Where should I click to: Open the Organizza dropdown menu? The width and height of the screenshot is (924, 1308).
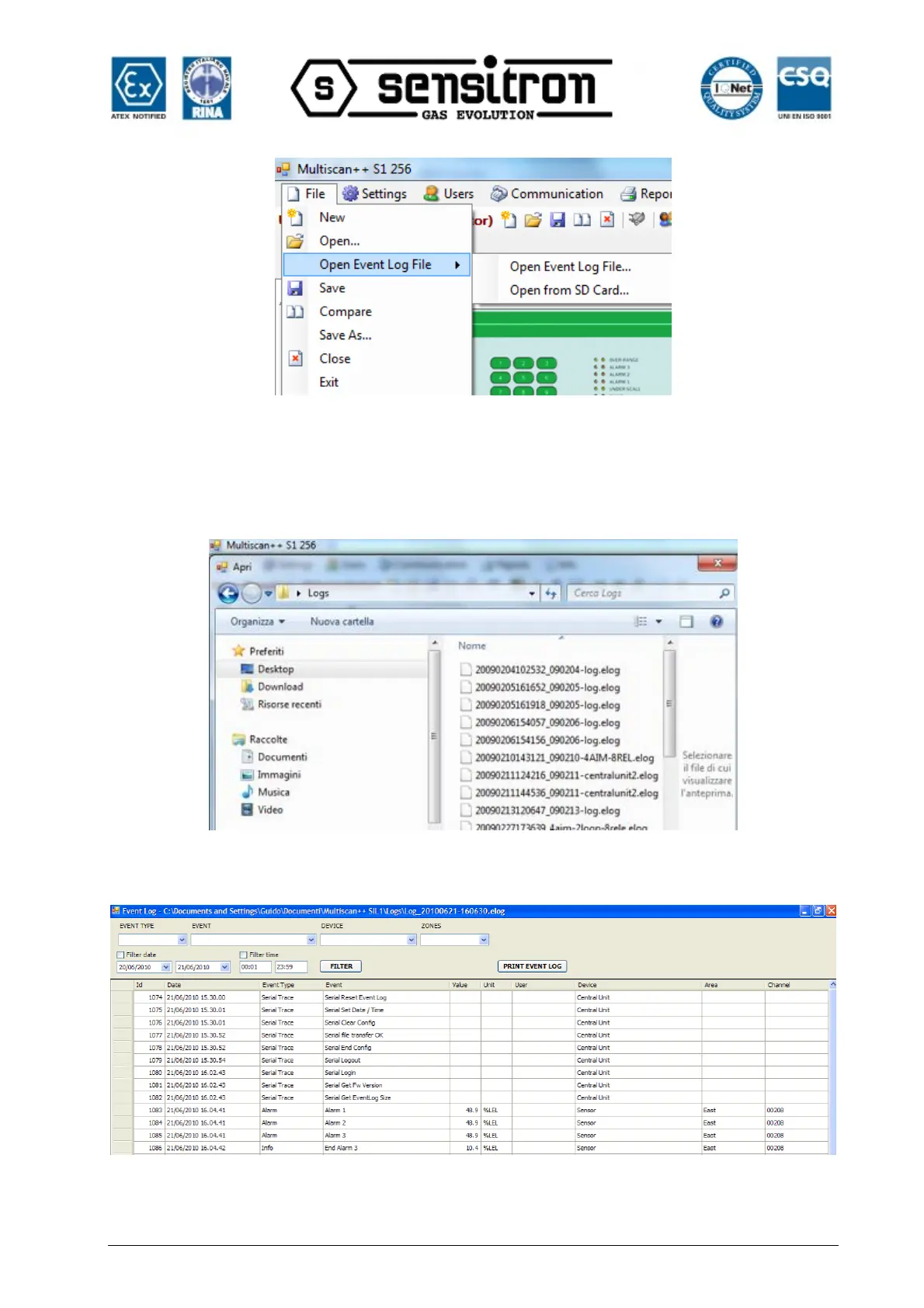point(258,621)
